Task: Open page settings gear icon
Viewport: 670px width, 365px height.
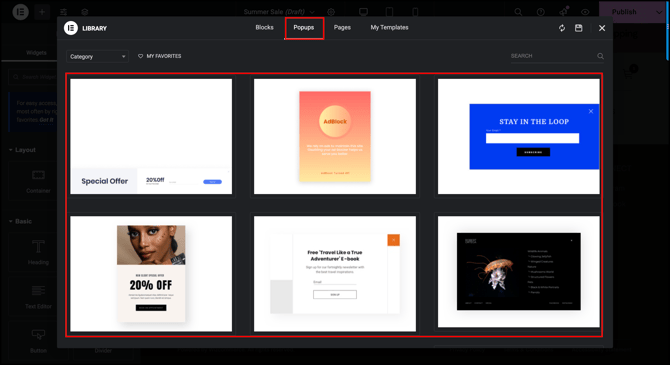Action: click(x=331, y=12)
